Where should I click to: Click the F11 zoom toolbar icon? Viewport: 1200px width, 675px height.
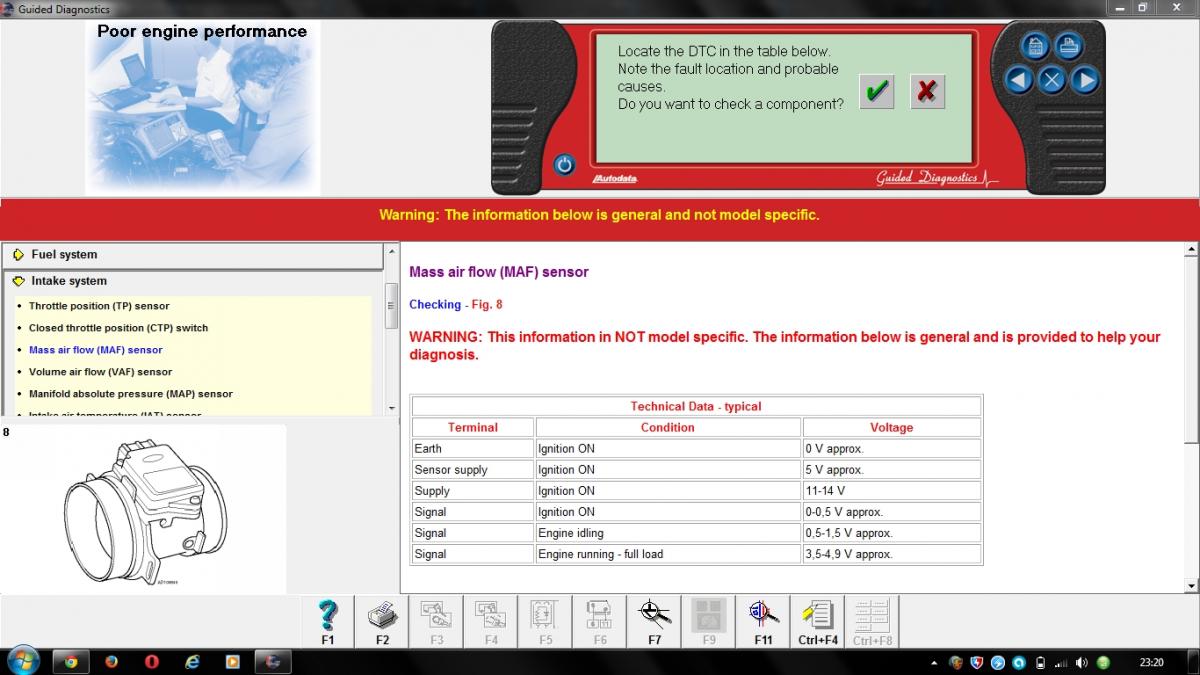pos(763,620)
